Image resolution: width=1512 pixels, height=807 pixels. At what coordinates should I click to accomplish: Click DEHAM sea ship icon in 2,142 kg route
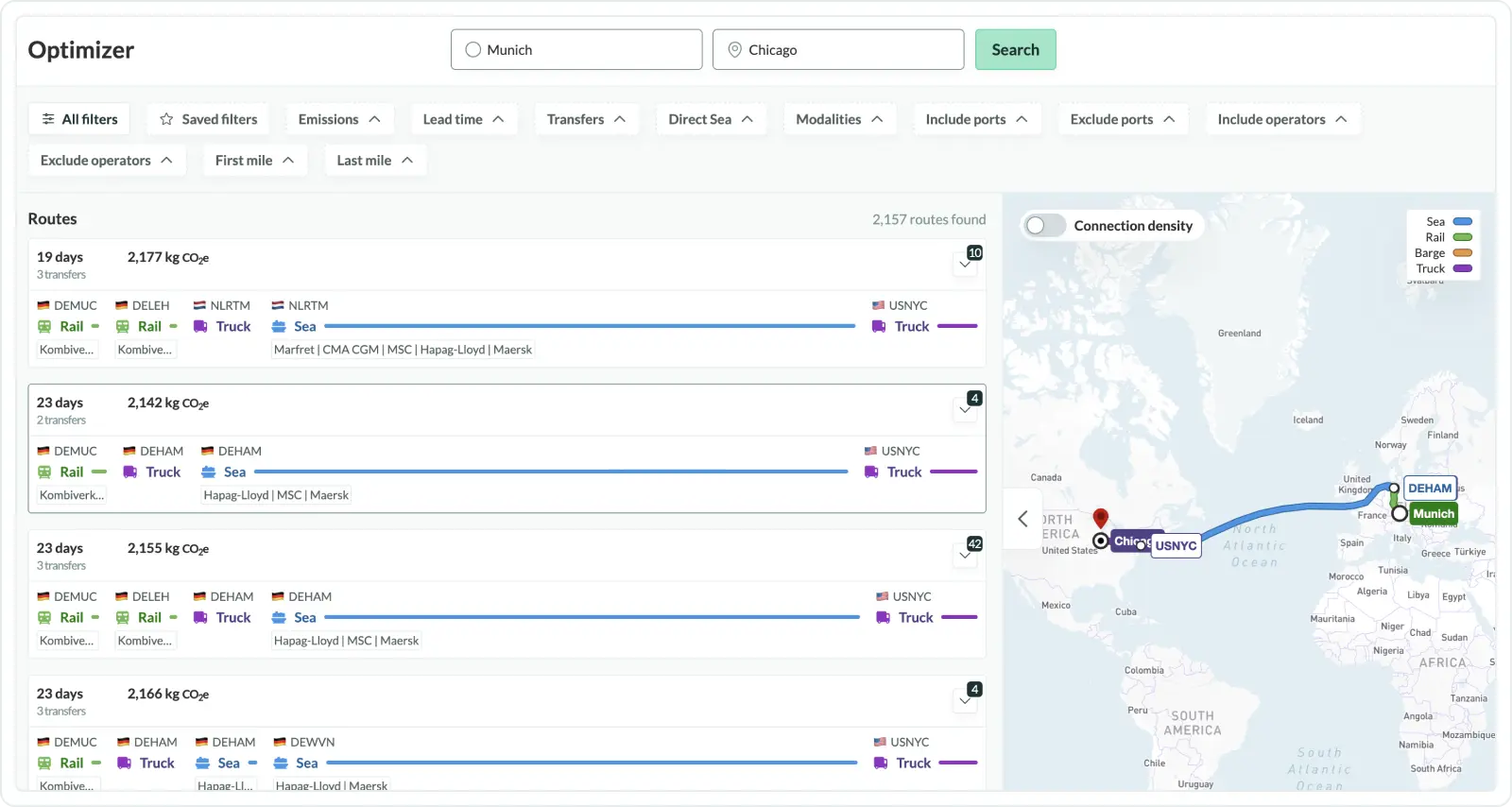(209, 472)
